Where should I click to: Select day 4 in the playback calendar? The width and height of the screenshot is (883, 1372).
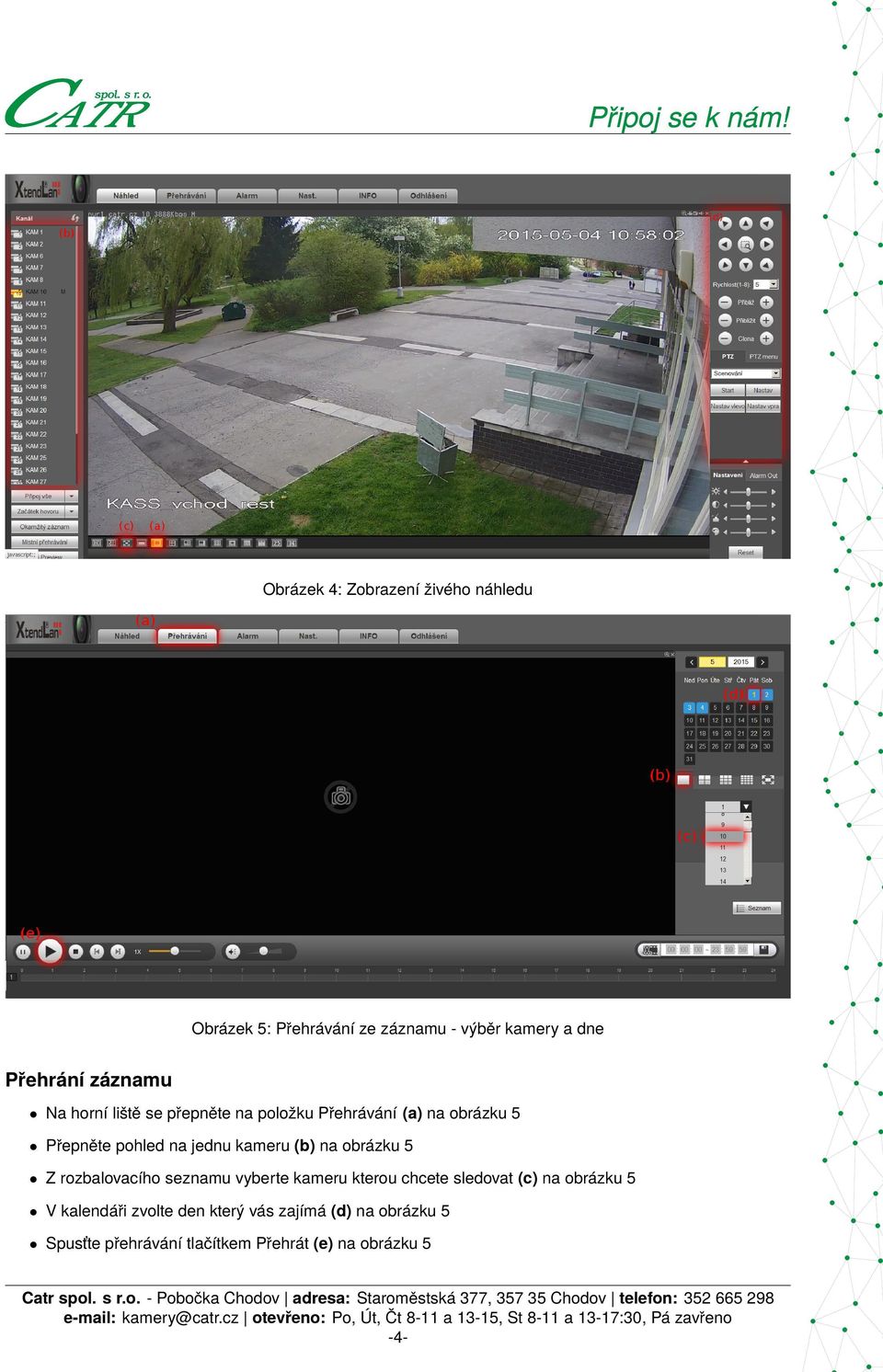pos(702,708)
